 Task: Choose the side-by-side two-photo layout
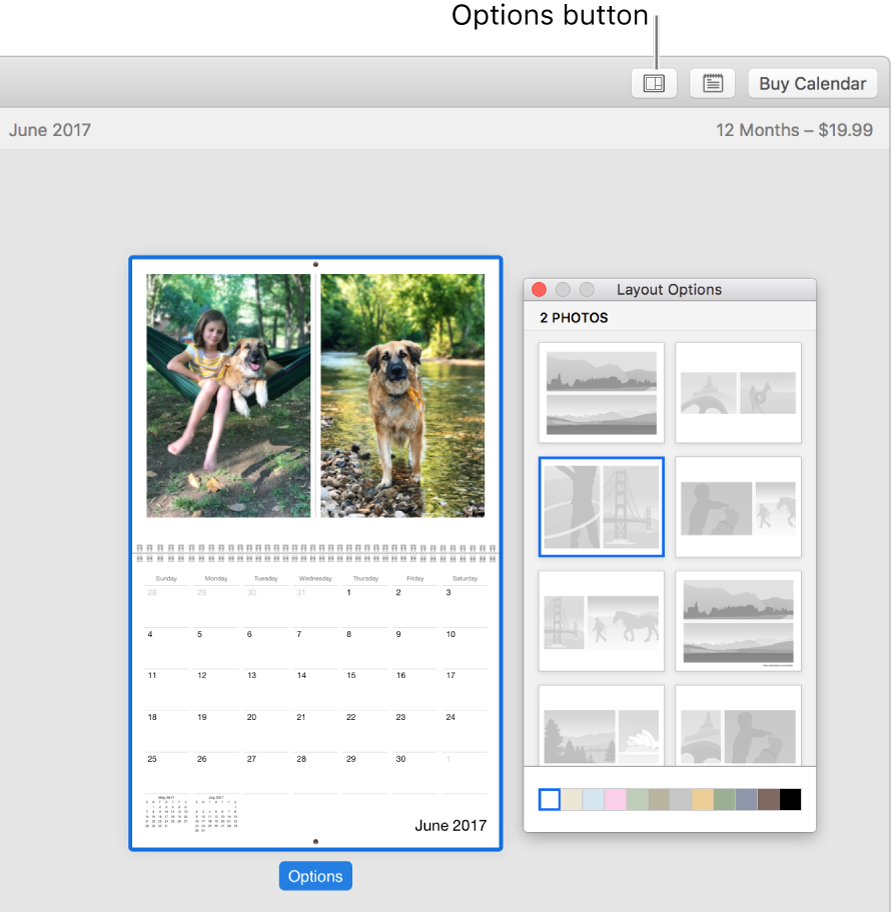[738, 392]
